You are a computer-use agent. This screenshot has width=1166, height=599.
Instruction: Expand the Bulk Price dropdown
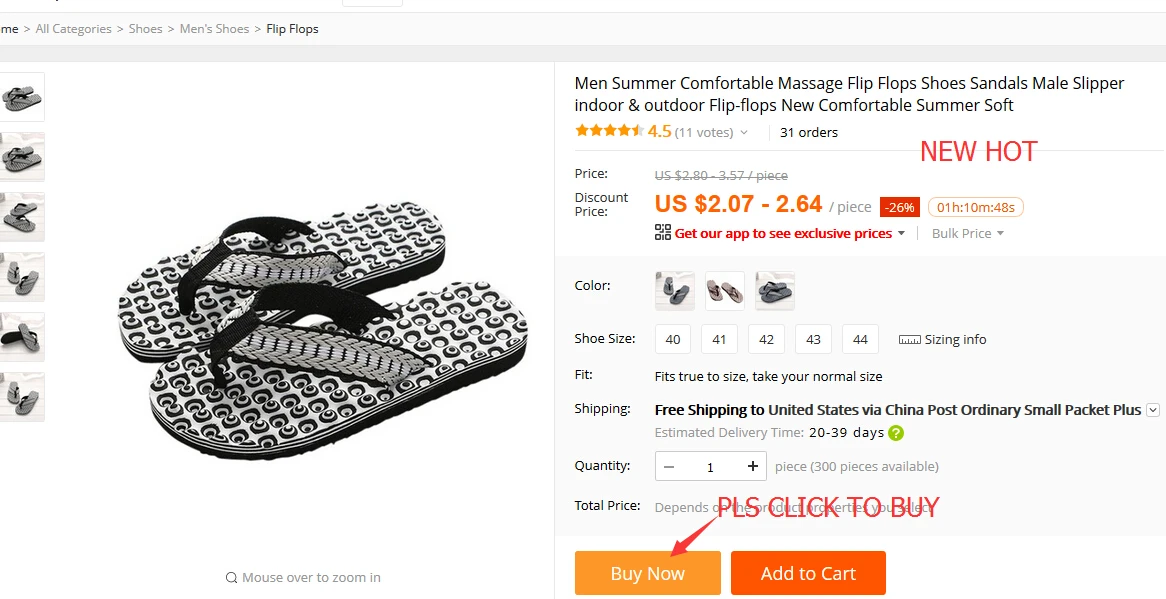pos(968,233)
